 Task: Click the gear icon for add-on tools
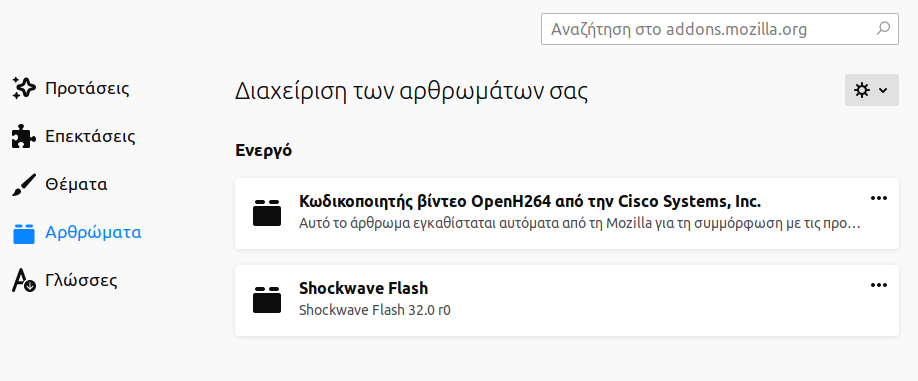pyautogui.click(x=862, y=90)
